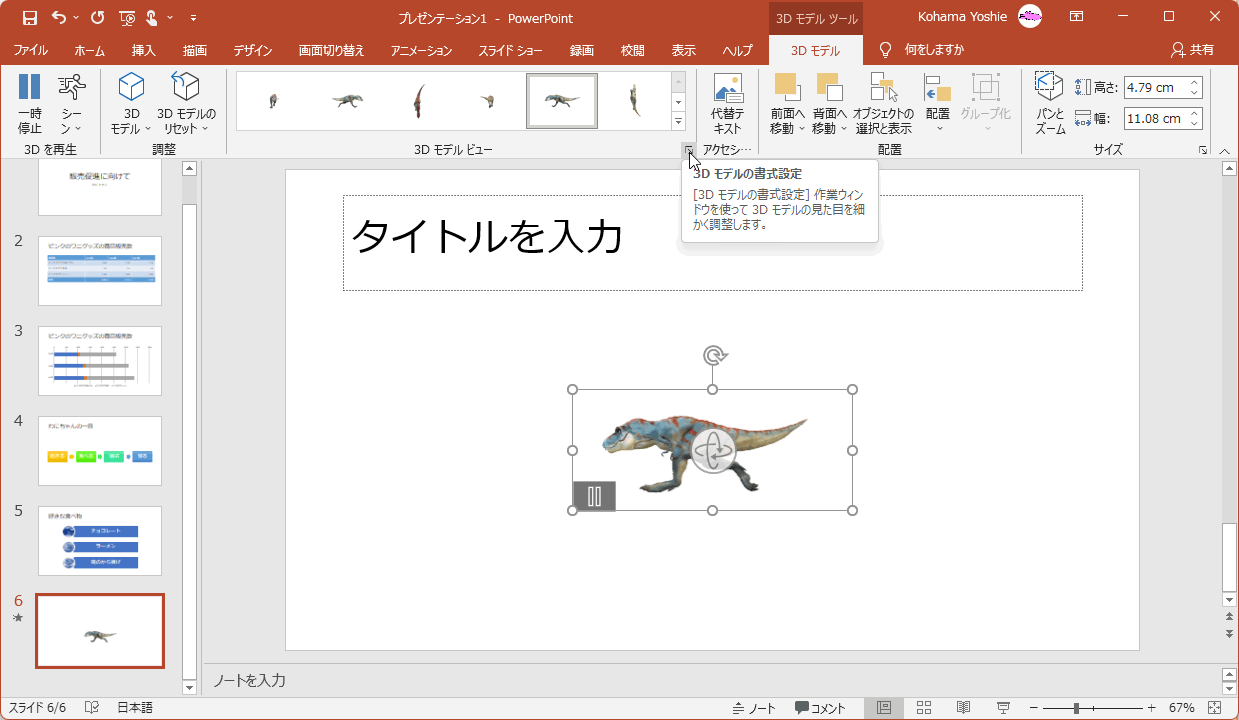Screen dimensions: 1239x720
Task: Toggle the ノート (Notes) pane
Action: point(756,707)
